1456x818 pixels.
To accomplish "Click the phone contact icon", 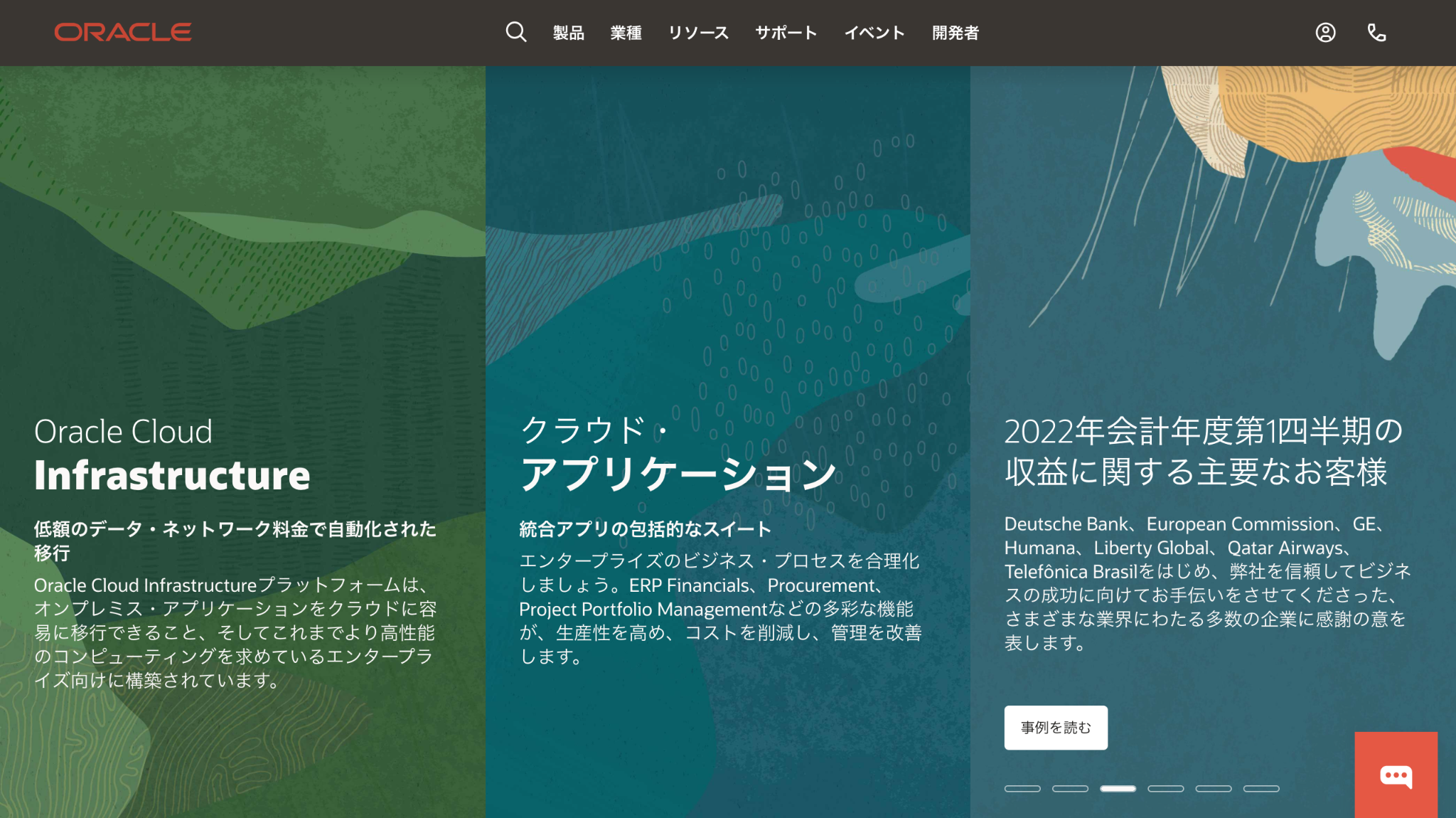I will pos(1376,32).
